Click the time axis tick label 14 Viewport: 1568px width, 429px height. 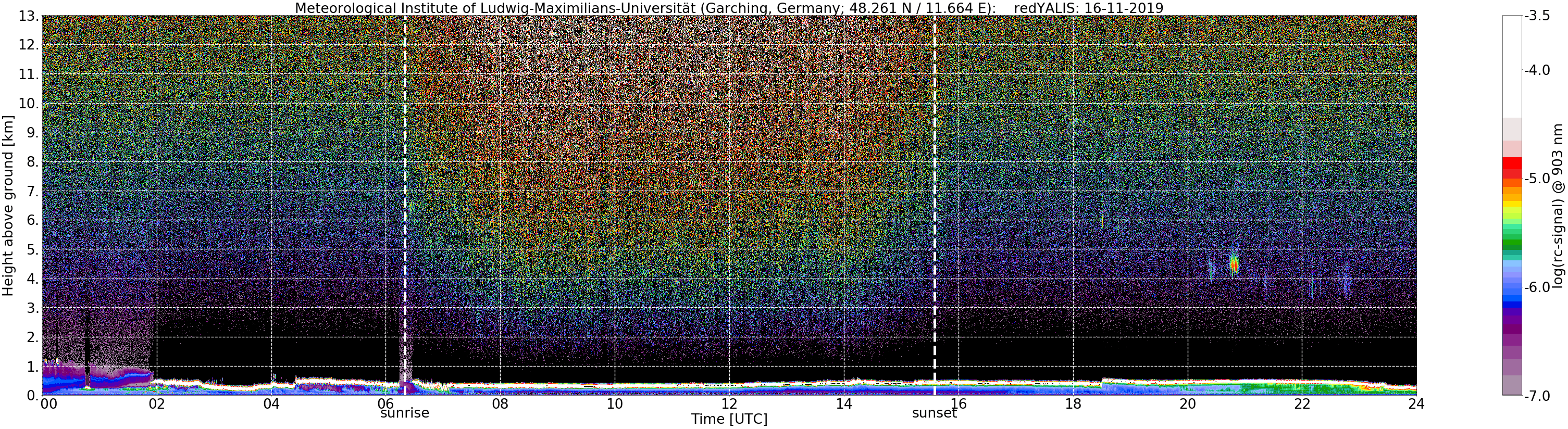[844, 404]
